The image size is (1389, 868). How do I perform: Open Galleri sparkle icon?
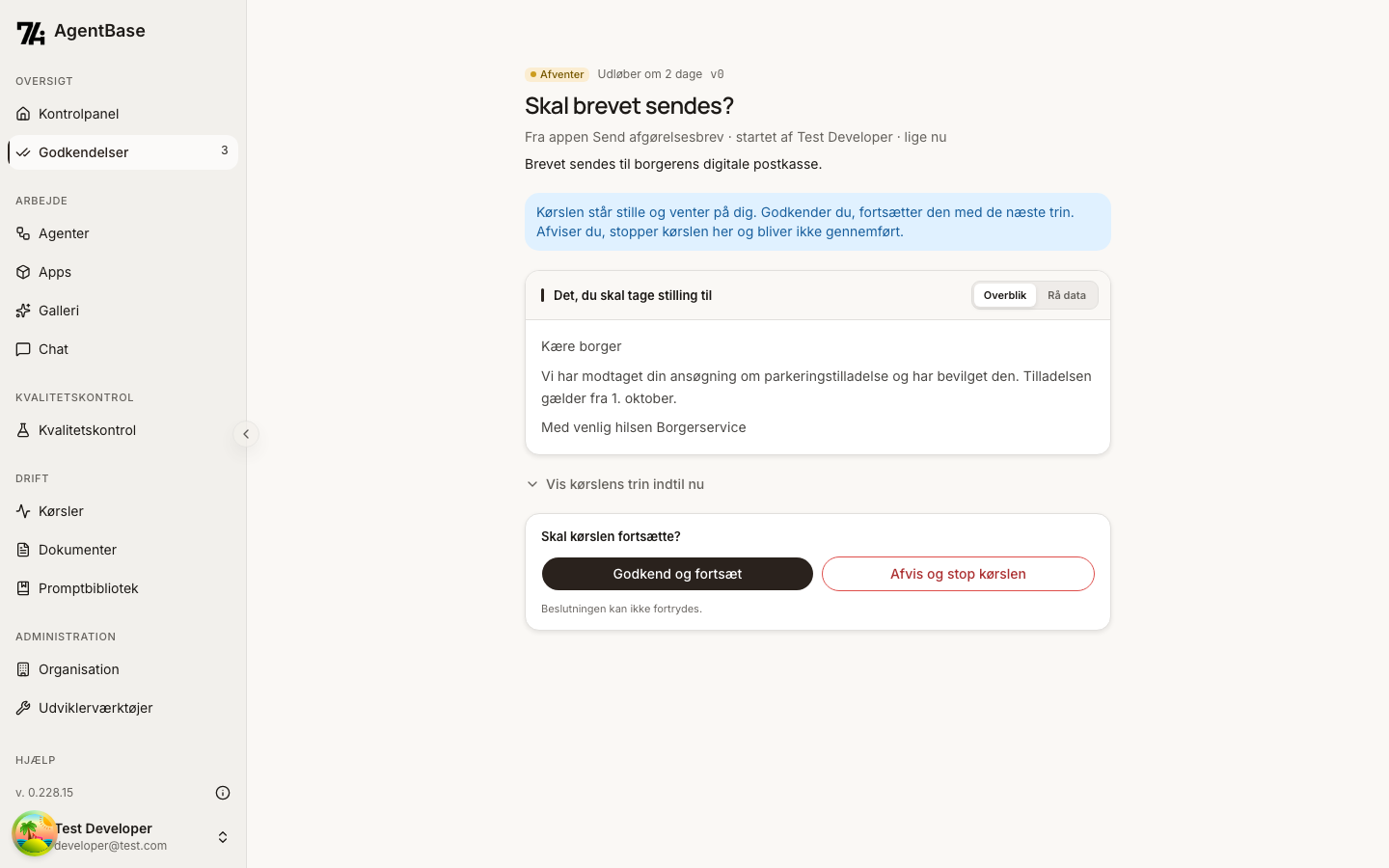point(23,311)
